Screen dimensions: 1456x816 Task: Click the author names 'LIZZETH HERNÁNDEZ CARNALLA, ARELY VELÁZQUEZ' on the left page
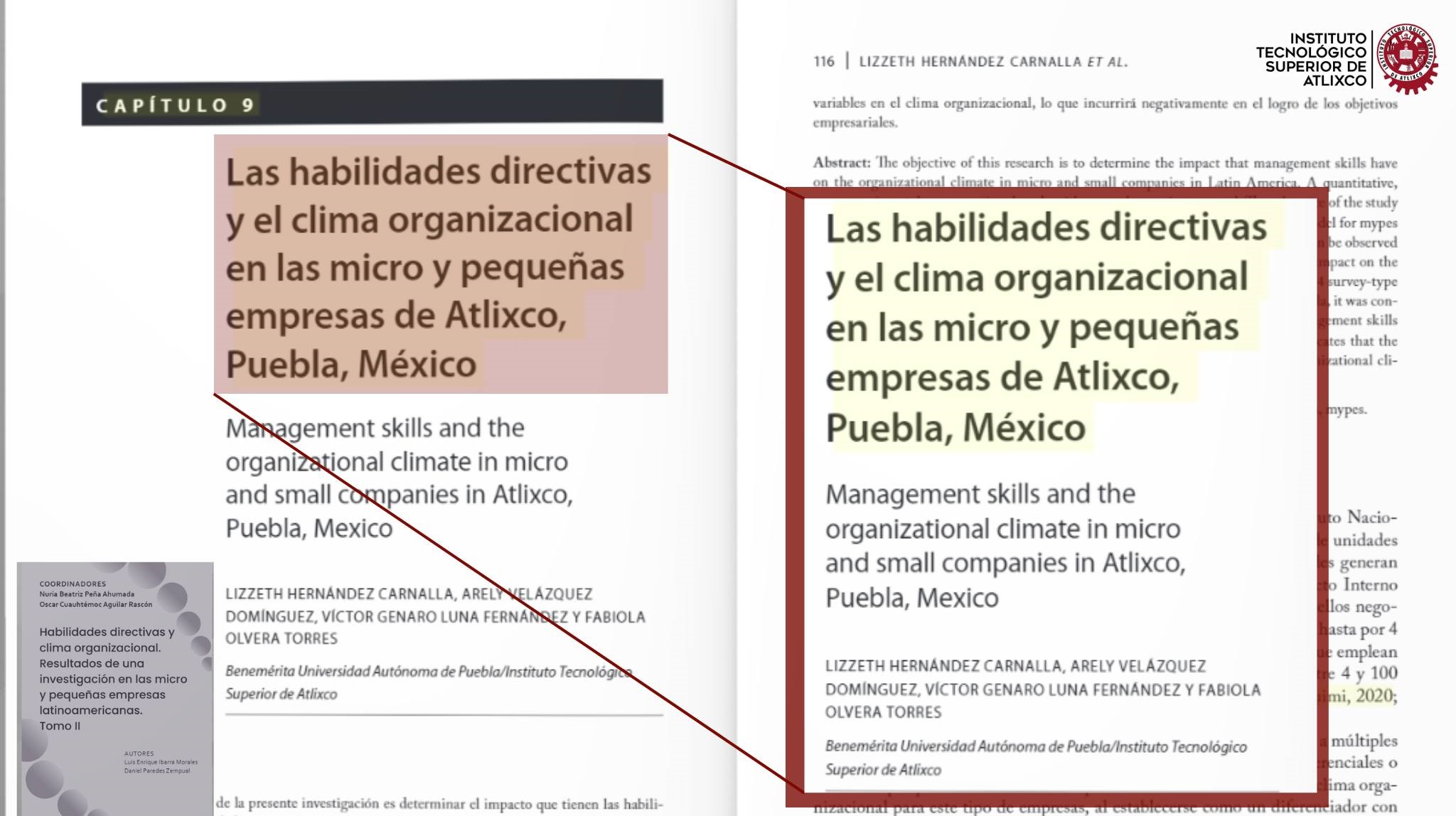[x=409, y=594]
